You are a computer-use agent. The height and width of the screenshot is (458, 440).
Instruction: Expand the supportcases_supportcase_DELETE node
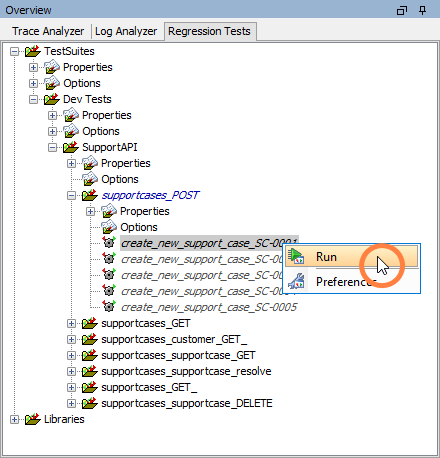71,403
